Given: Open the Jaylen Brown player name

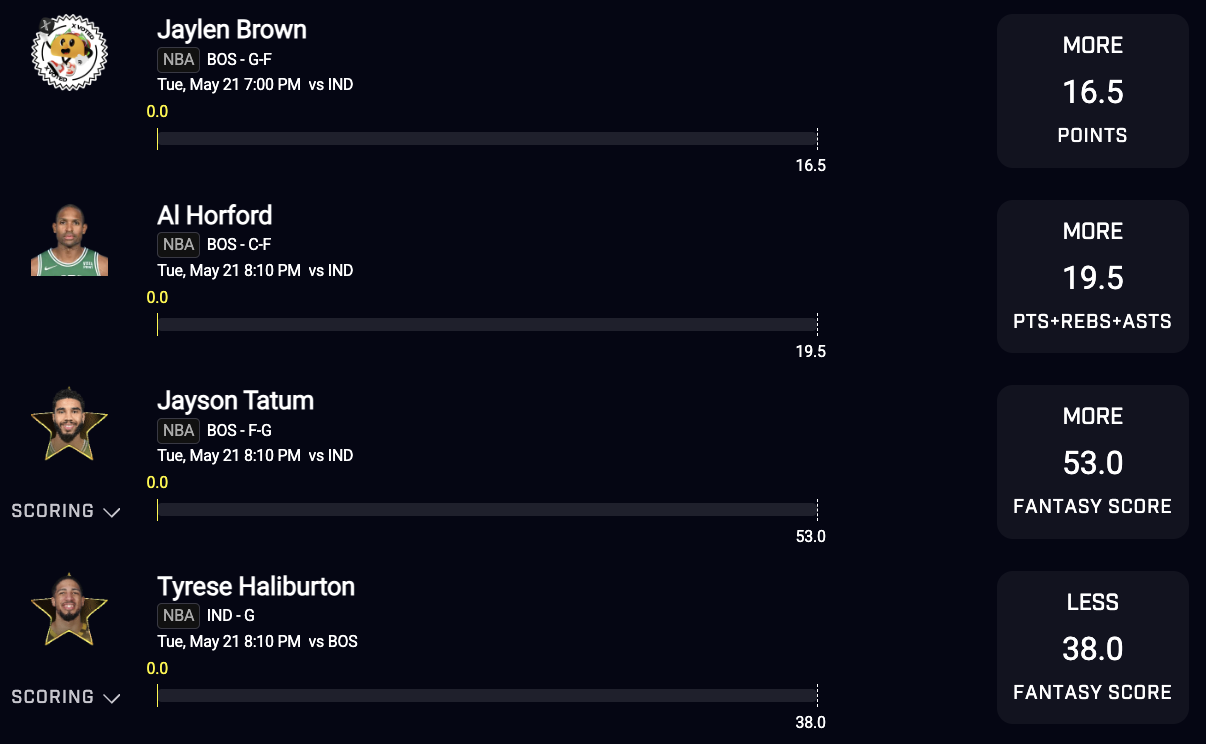Looking at the screenshot, I should (232, 30).
